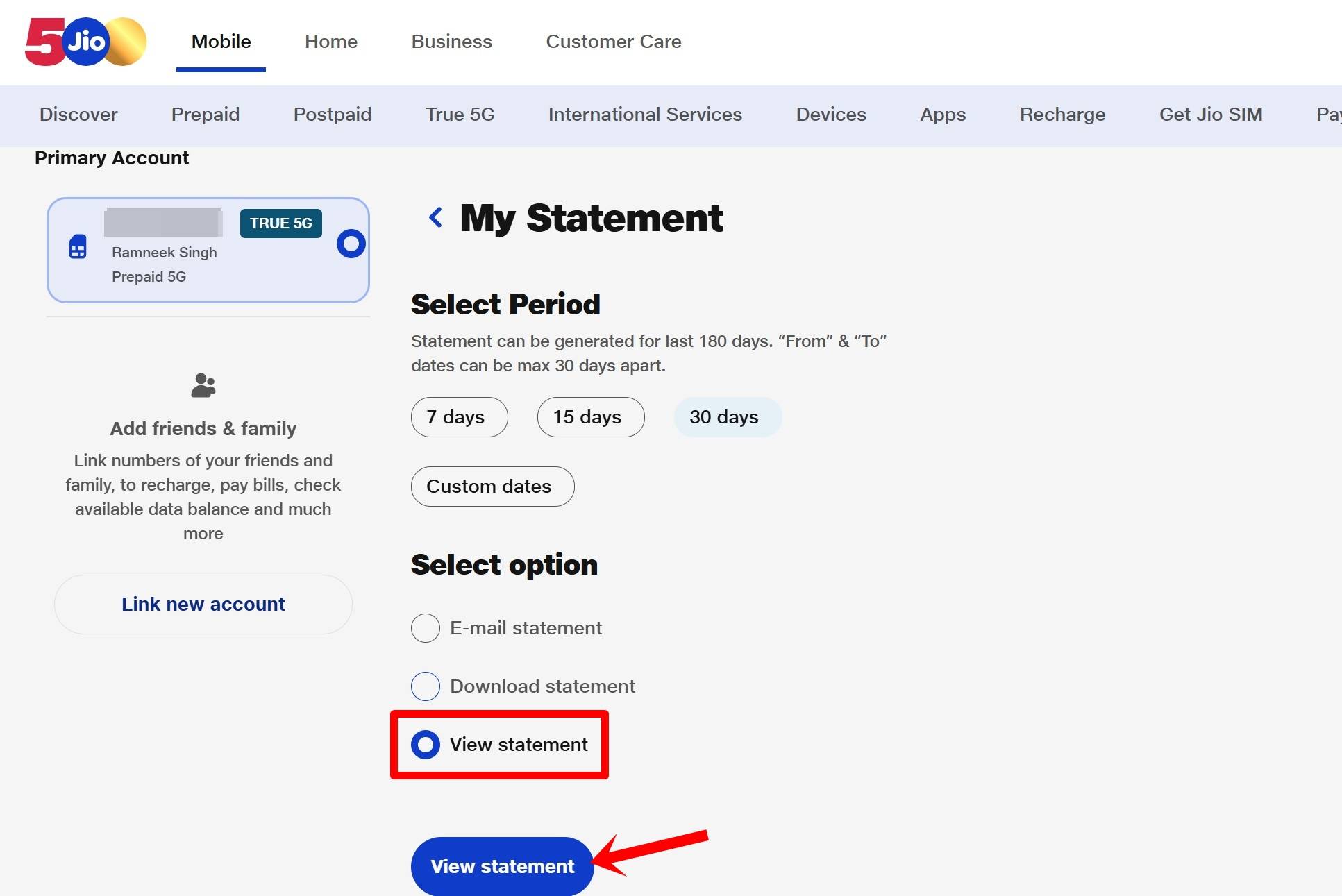Image resolution: width=1342 pixels, height=896 pixels.
Task: Select E-mail statement option
Action: tap(426, 628)
